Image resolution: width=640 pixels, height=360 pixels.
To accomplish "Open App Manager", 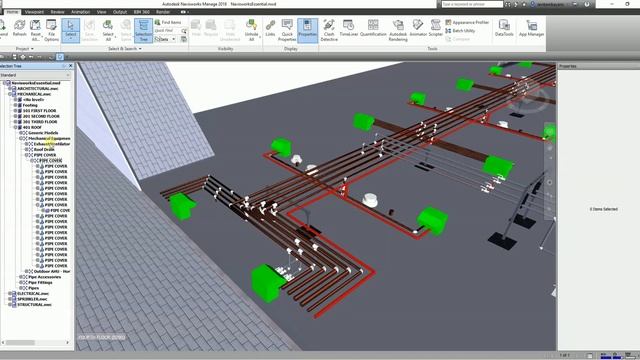I will click(531, 28).
